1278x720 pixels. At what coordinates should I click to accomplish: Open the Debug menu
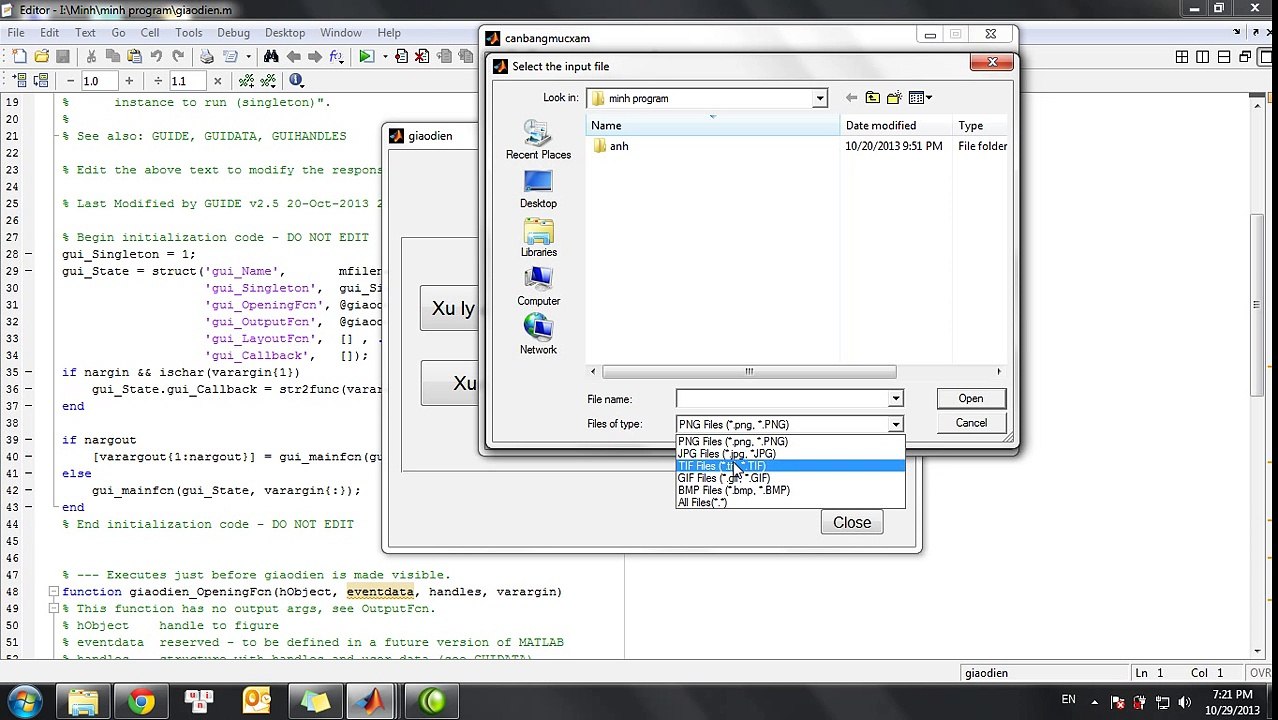pos(233,33)
